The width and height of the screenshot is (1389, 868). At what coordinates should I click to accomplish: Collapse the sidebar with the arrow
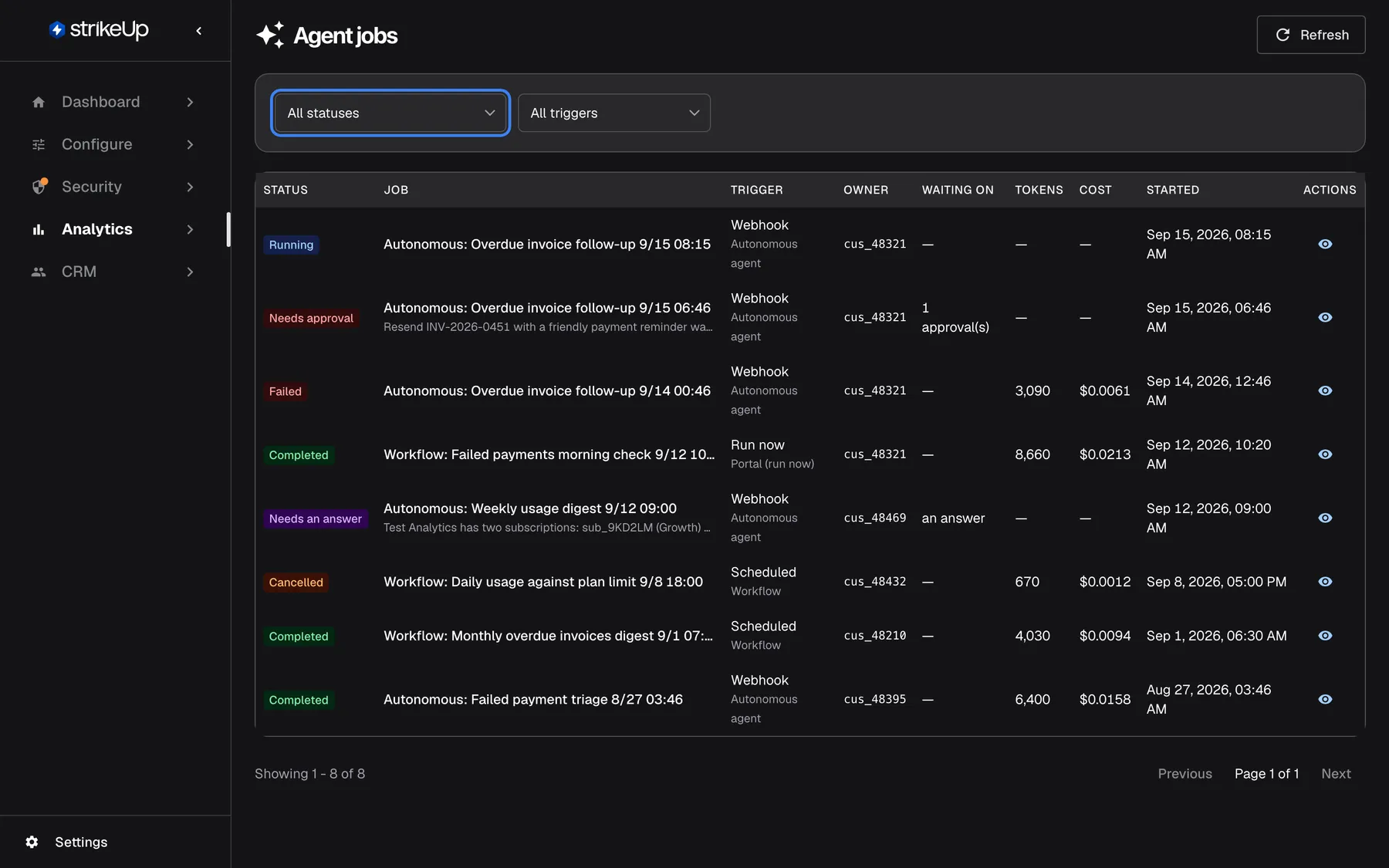coord(199,31)
